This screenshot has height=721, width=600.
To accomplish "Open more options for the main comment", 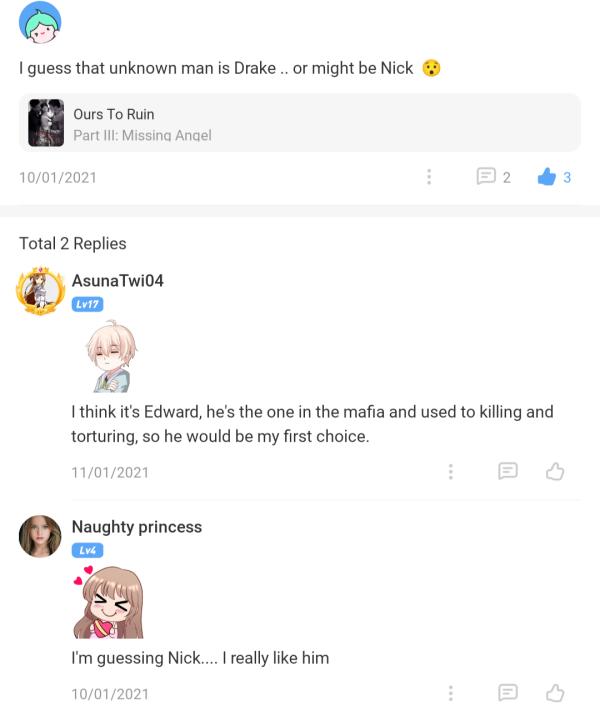I will [x=429, y=177].
